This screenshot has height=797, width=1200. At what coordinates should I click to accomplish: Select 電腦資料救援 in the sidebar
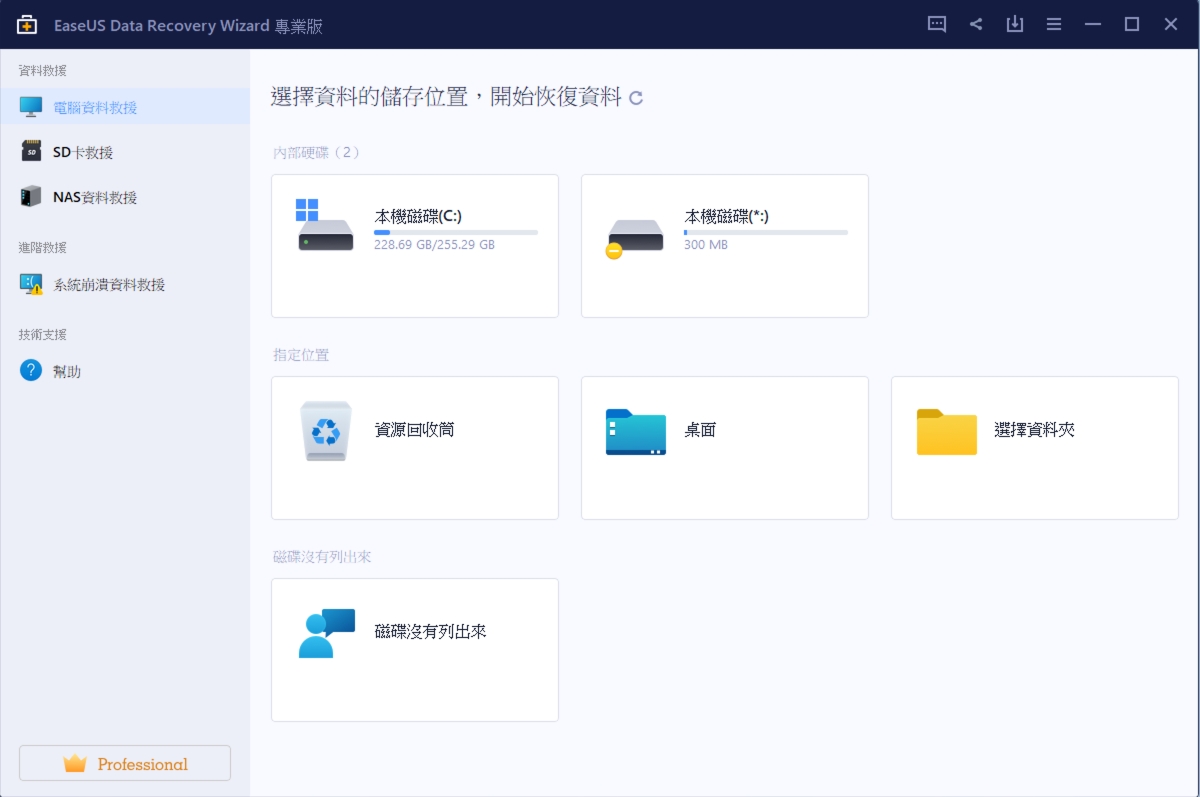pos(95,107)
